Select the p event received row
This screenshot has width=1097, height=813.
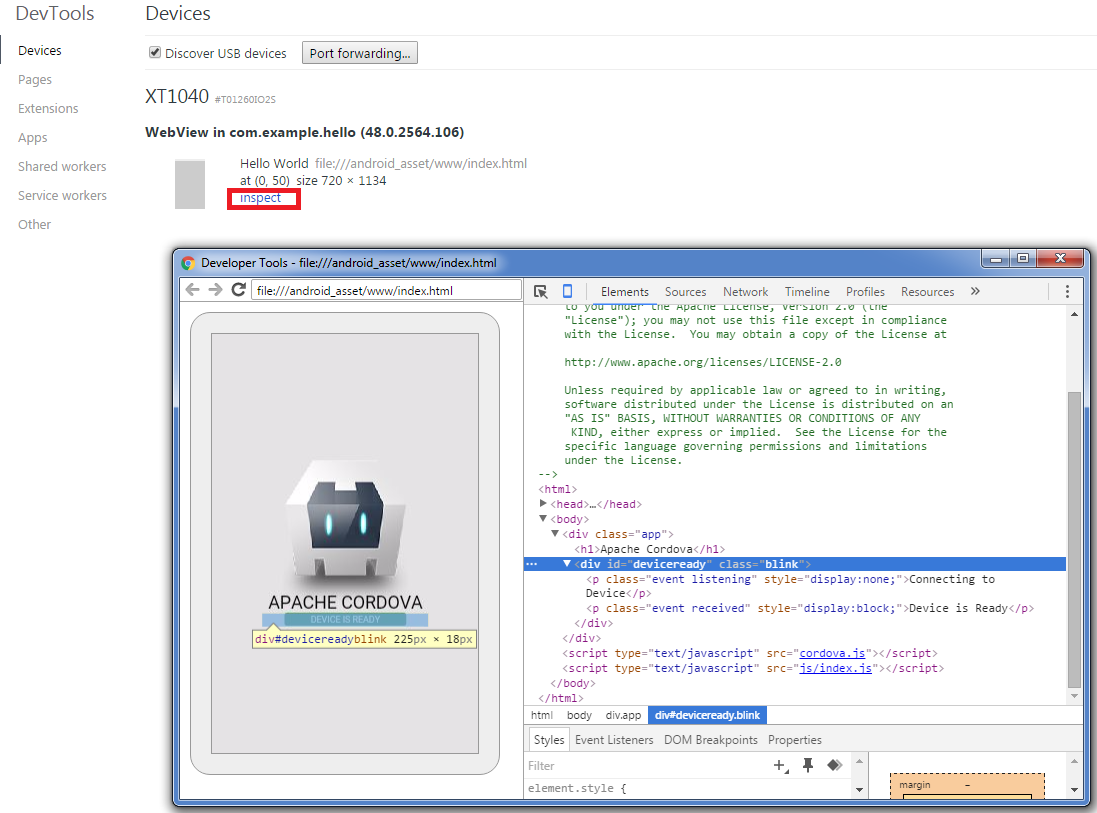pos(809,608)
